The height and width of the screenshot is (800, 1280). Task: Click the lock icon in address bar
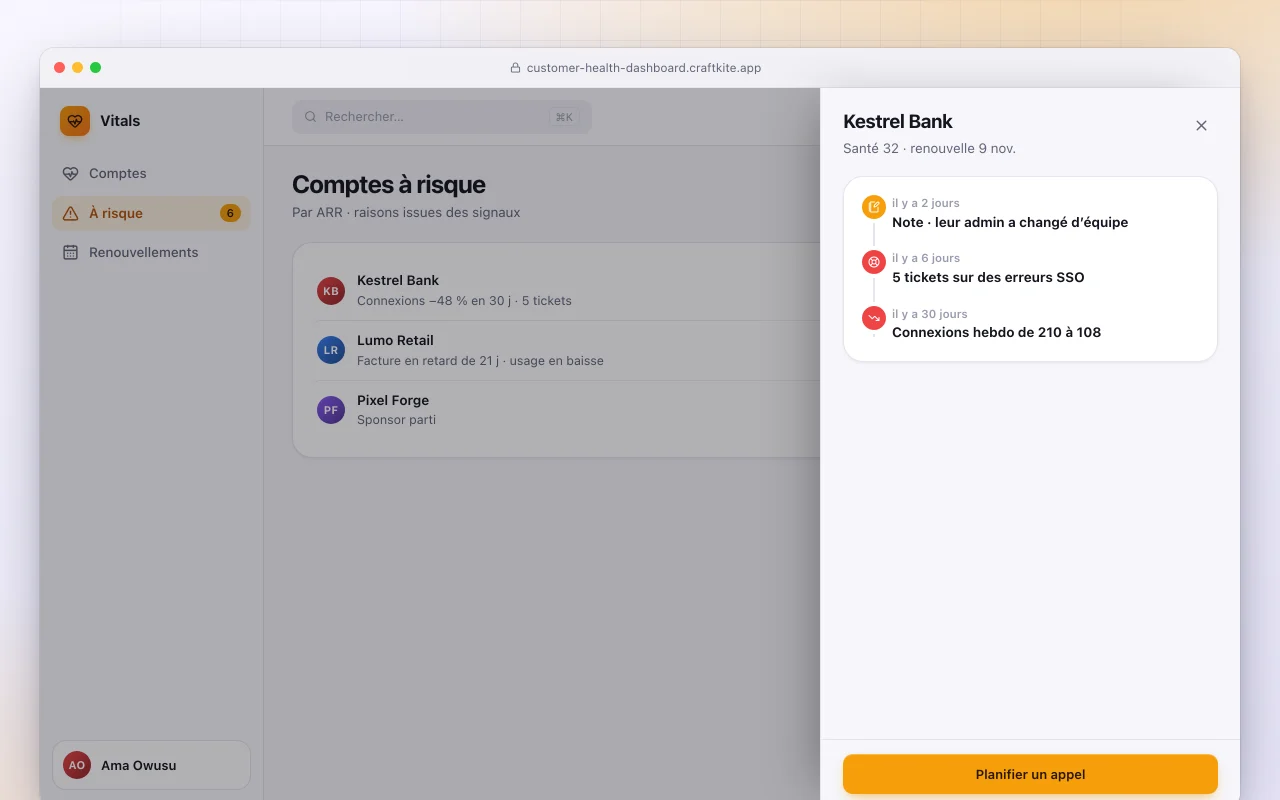[516, 68]
